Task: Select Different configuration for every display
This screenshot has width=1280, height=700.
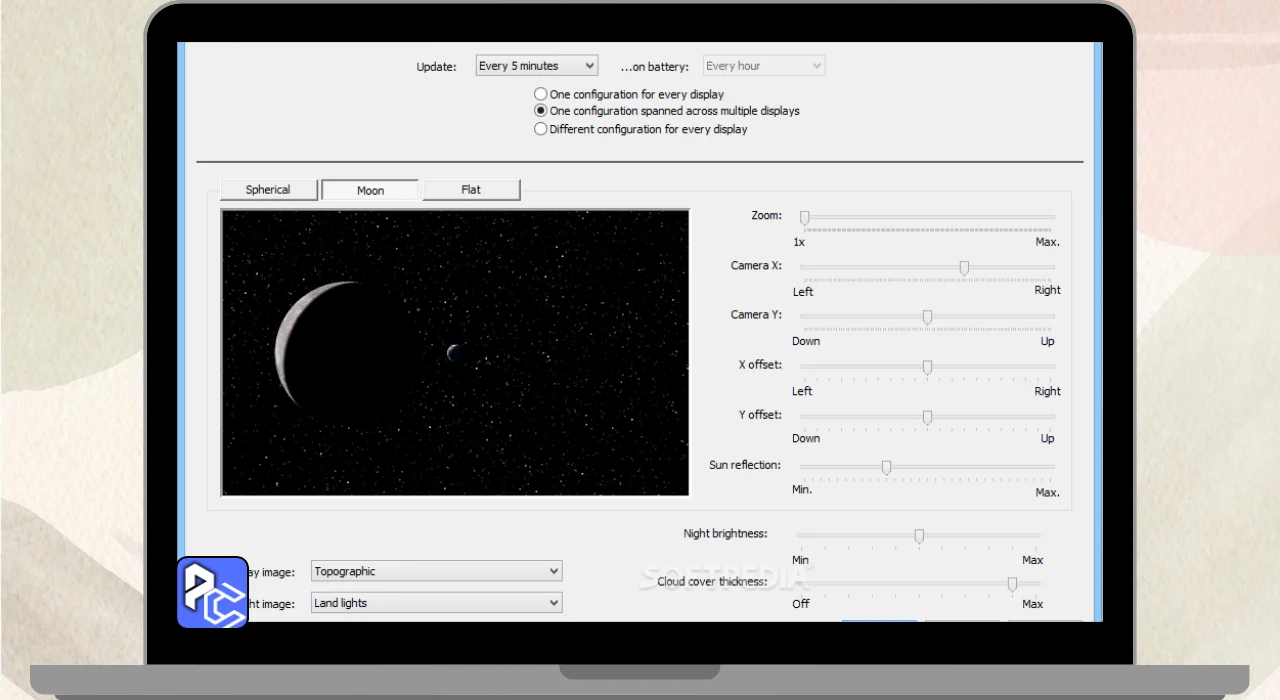Action: [541, 129]
